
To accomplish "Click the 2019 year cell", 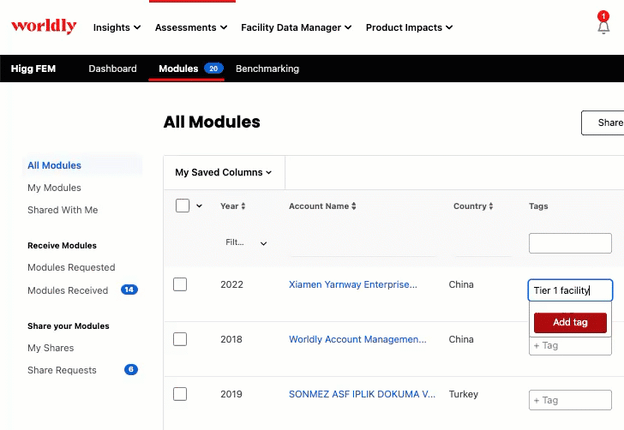I will pyautogui.click(x=231, y=394).
